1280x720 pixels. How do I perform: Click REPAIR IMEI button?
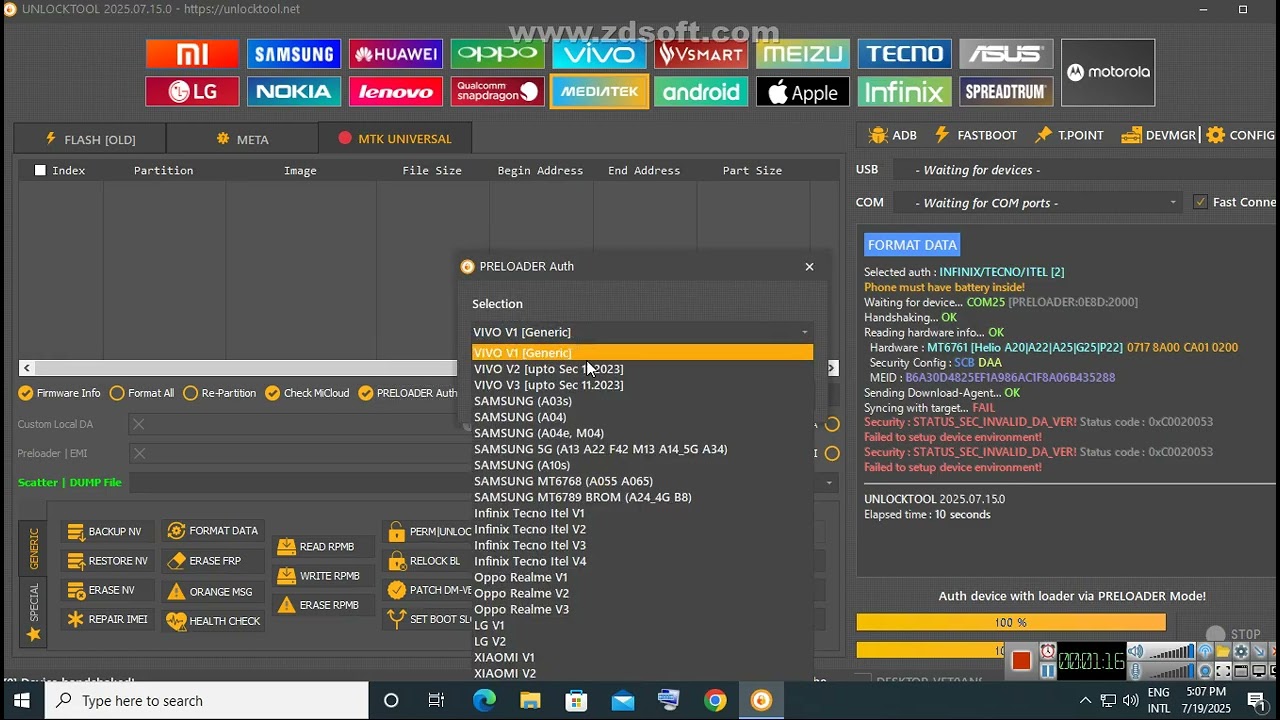(x=106, y=619)
